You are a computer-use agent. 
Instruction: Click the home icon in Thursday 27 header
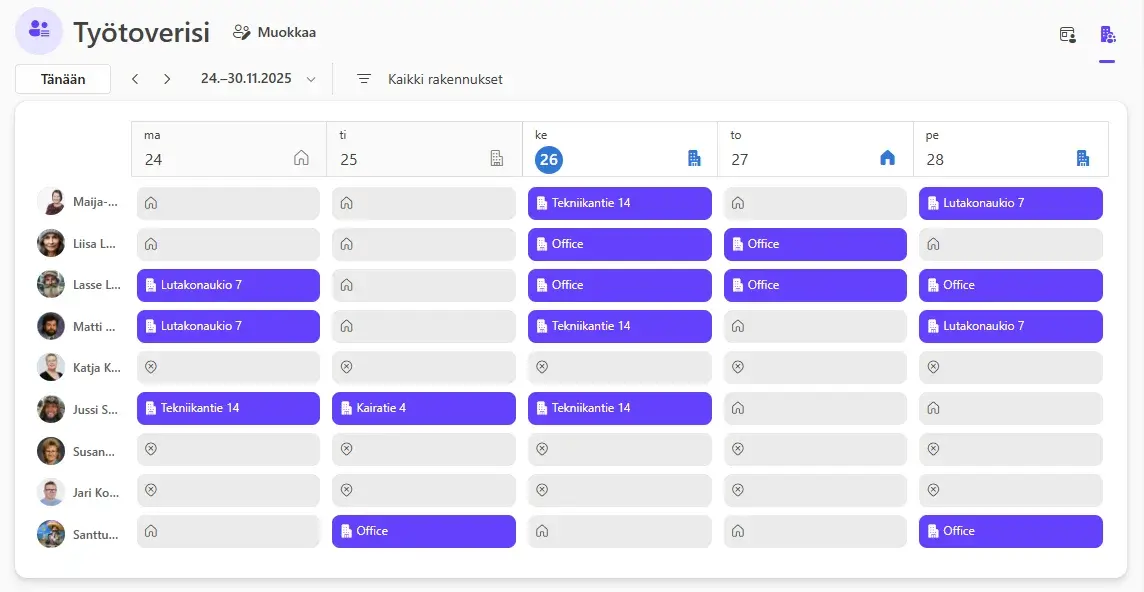[887, 158]
